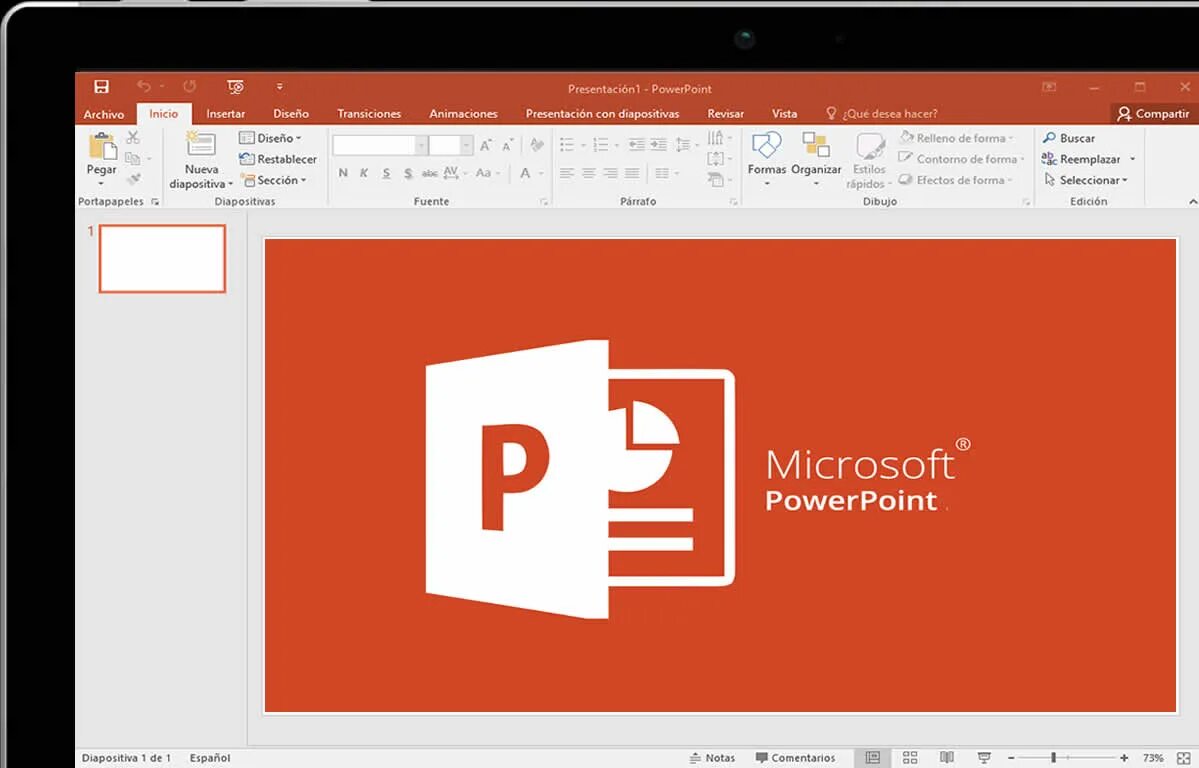Image resolution: width=1199 pixels, height=768 pixels.
Task: Click the font color A swatch
Action: tap(525, 173)
